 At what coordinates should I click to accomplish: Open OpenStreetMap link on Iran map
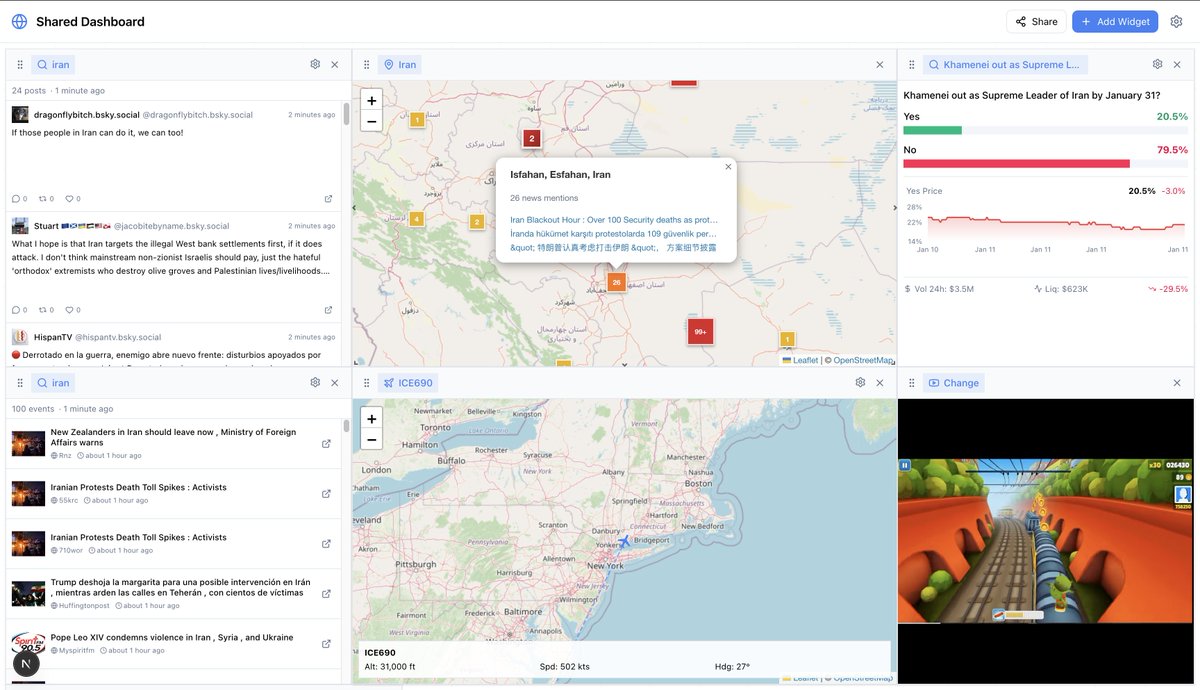pos(863,360)
